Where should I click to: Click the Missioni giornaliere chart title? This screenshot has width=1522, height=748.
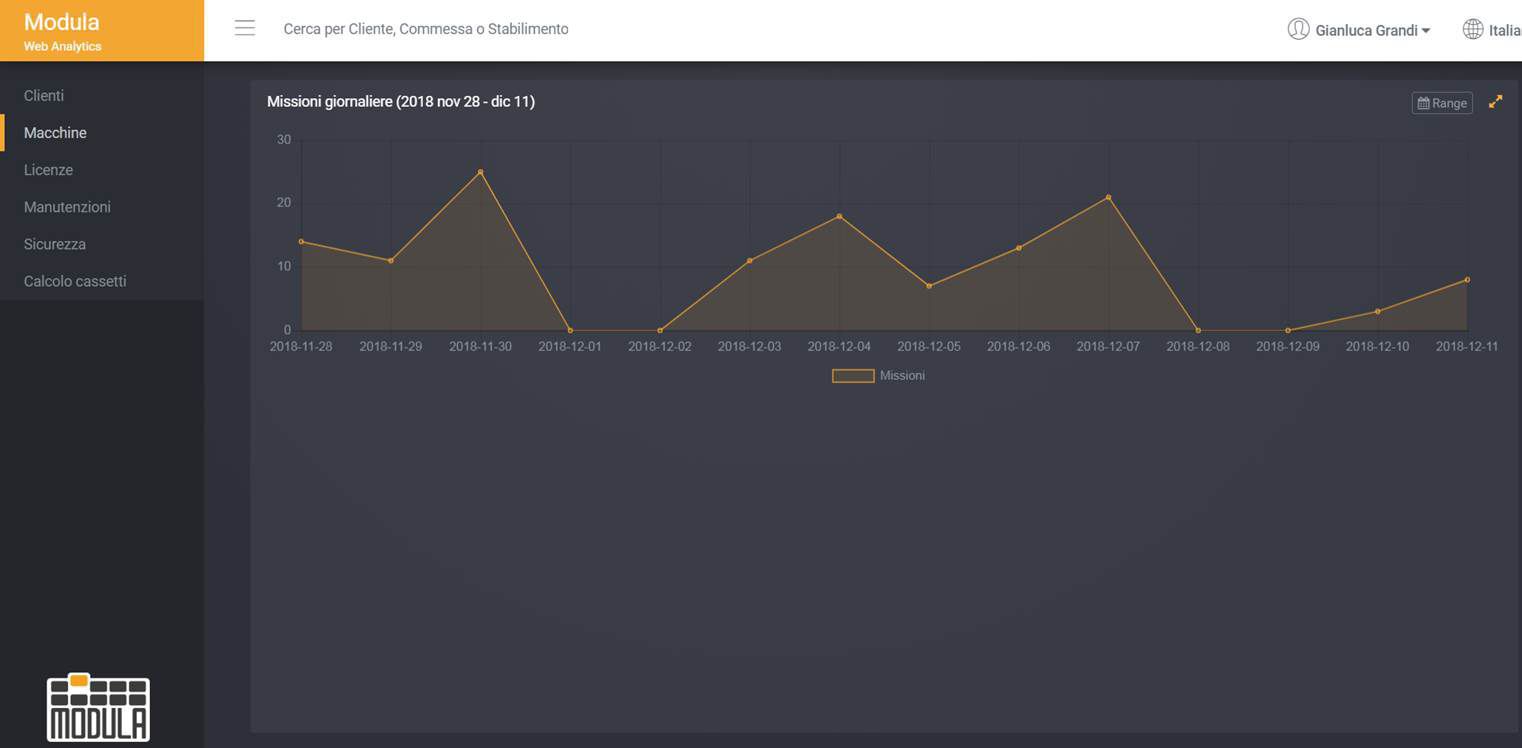400,102
